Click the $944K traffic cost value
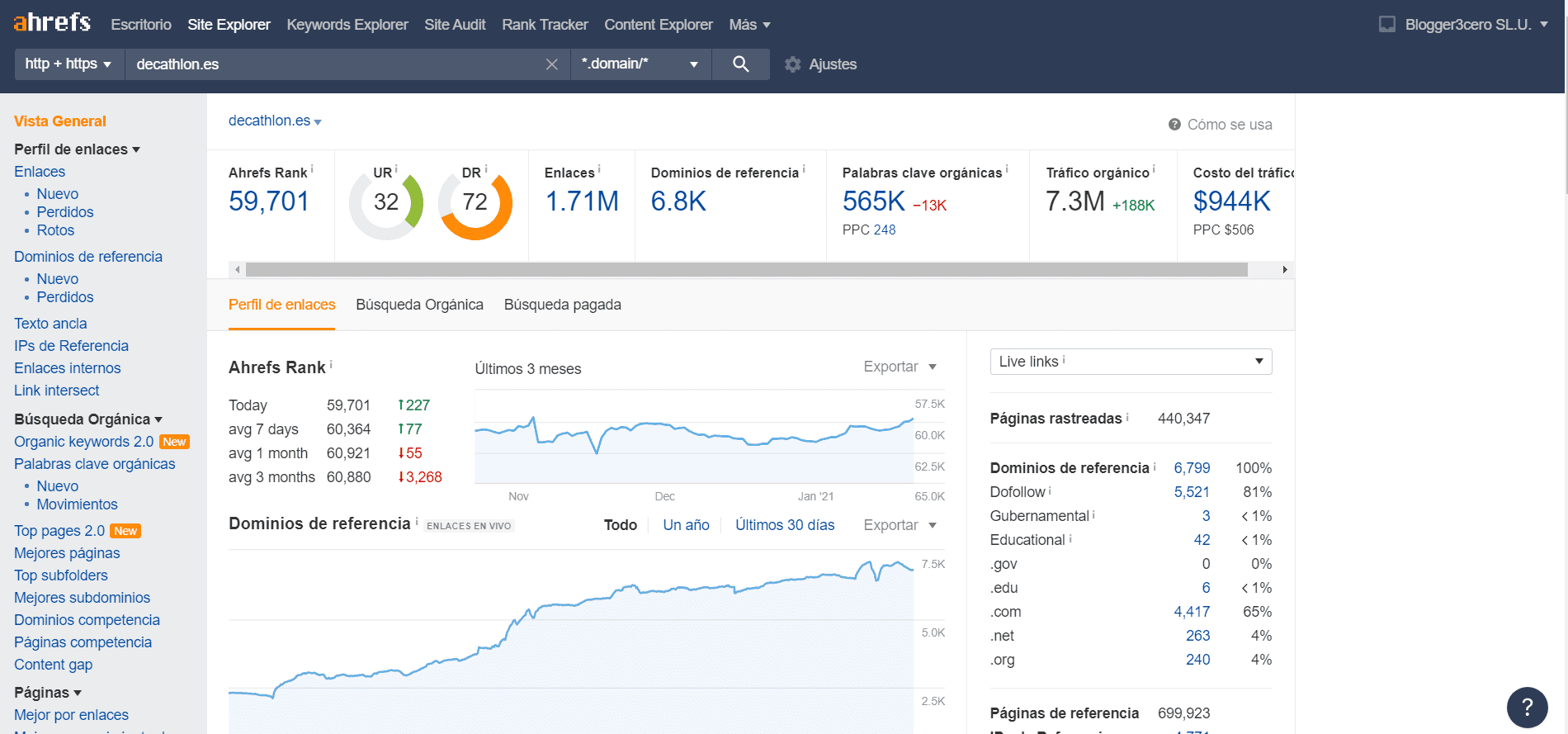Screen dimensions: 1568x734 click(1231, 201)
